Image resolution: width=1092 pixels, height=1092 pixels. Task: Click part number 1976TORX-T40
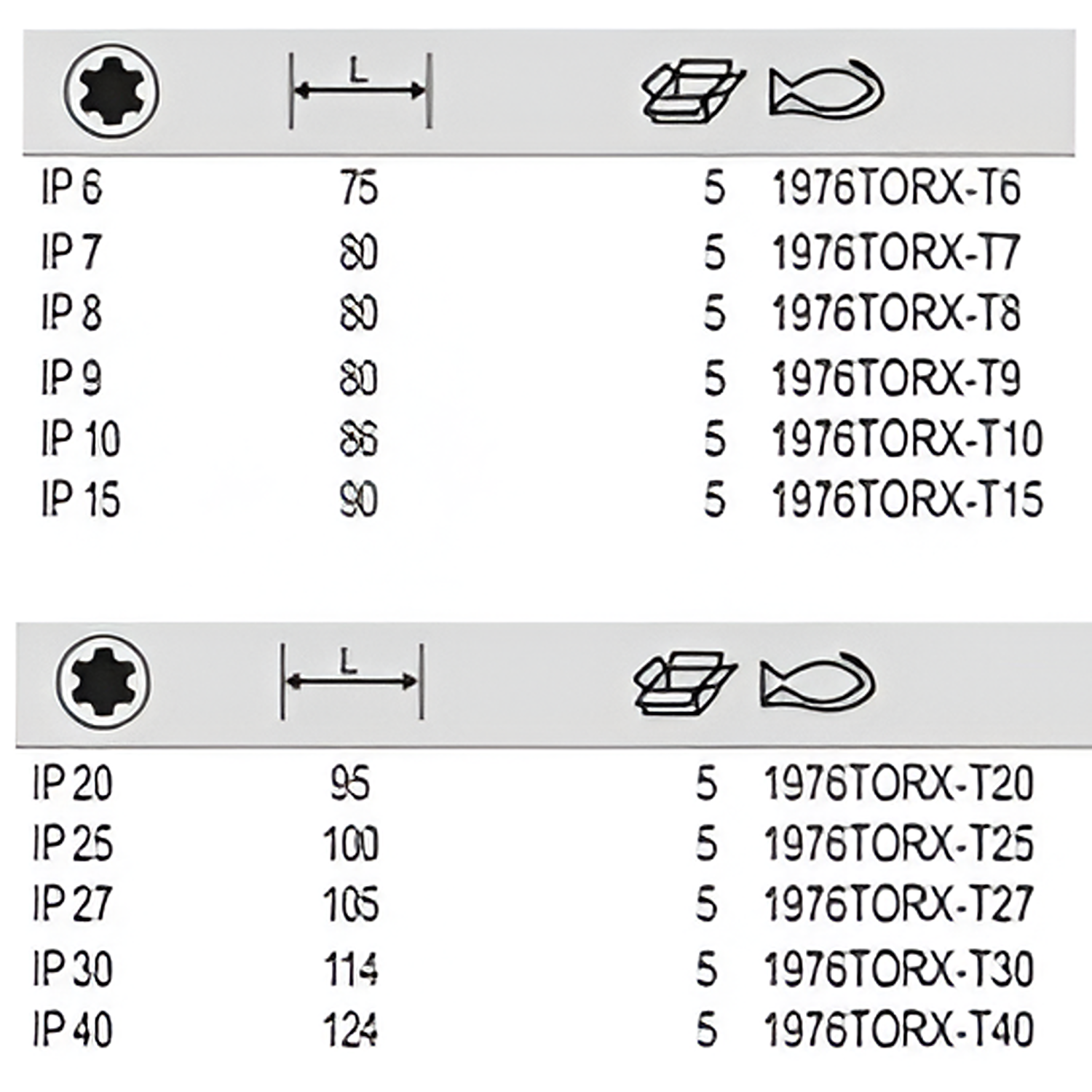(899, 1030)
